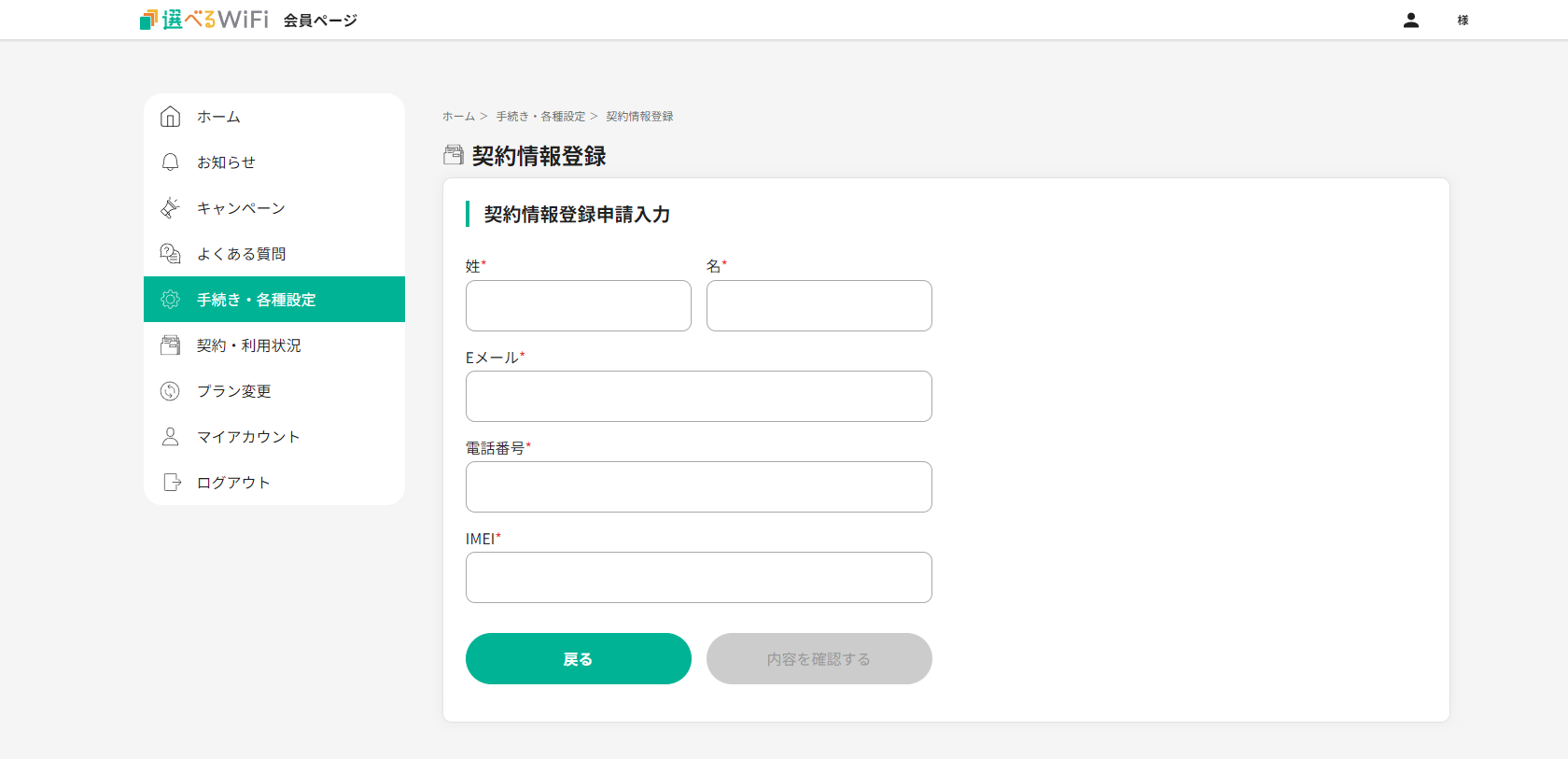Click the plan change circular icon
Image resolution: width=1568 pixels, height=759 pixels.
(170, 391)
